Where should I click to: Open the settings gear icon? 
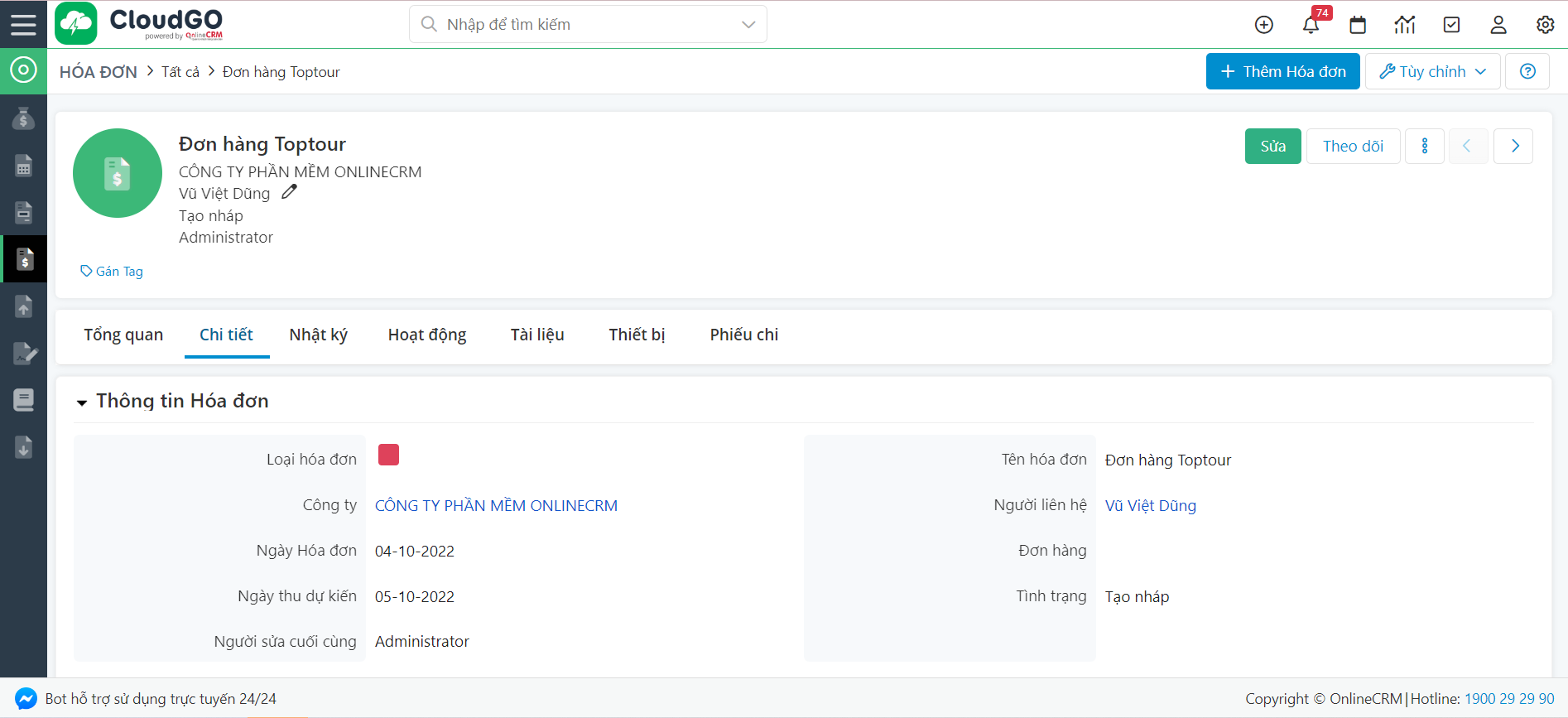[1545, 25]
